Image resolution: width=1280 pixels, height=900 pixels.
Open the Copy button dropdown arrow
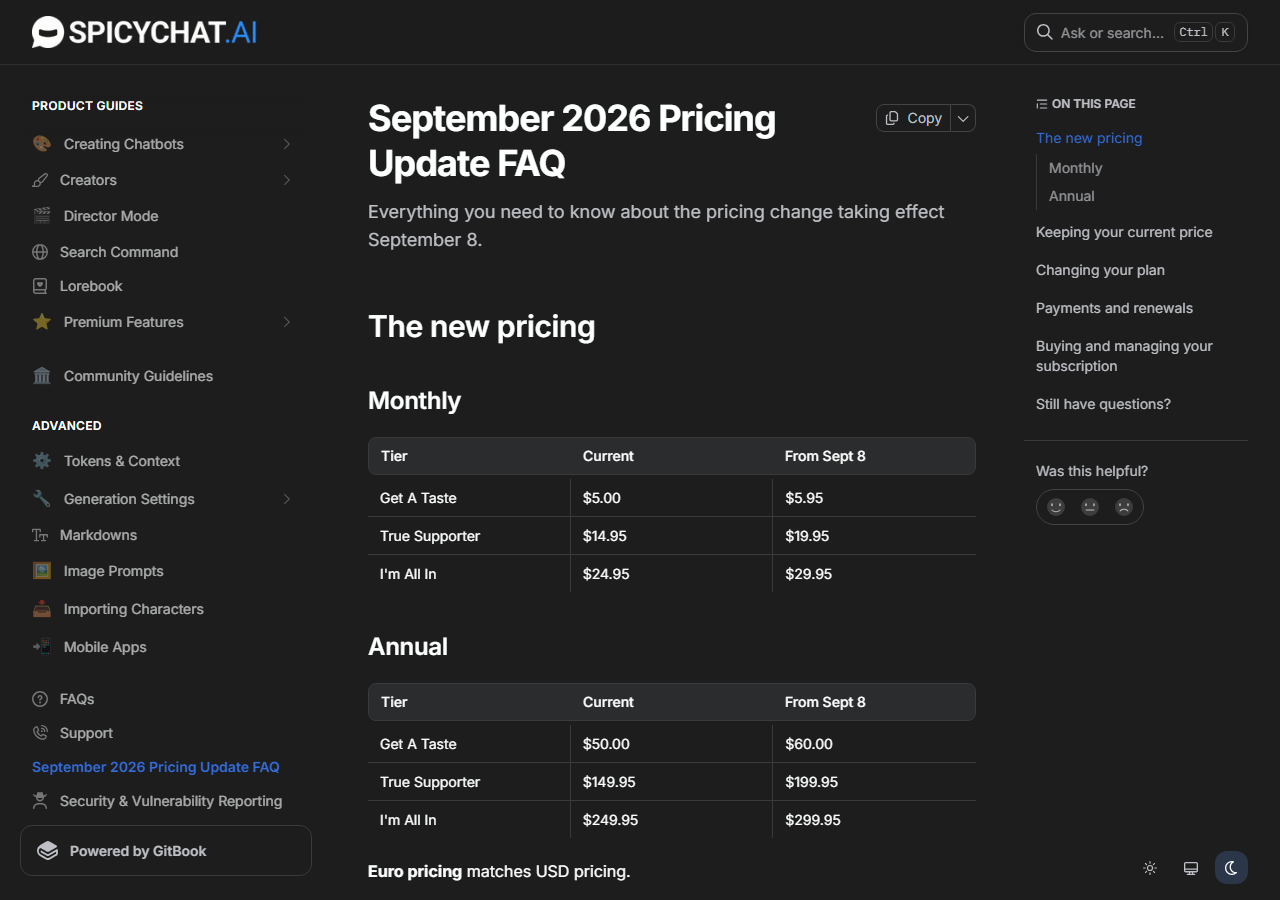963,118
